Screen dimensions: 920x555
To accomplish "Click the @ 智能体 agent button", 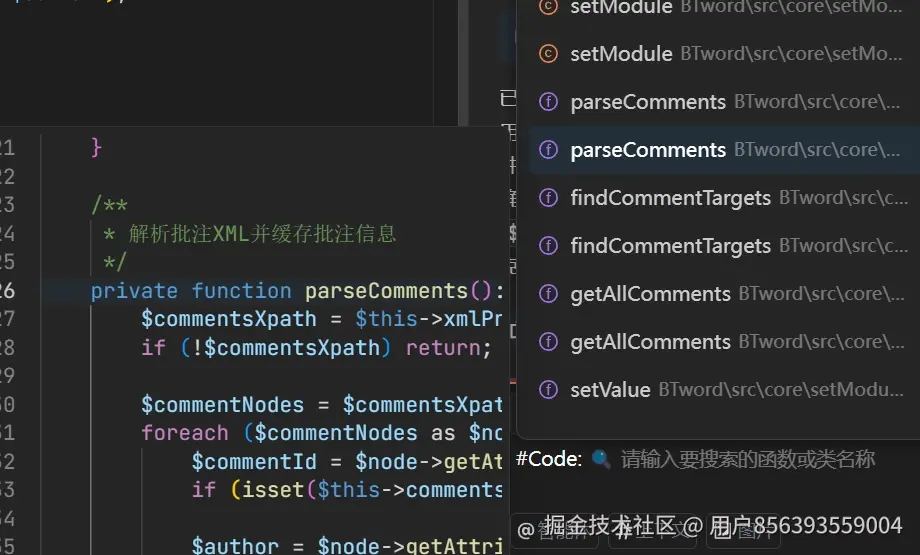I will [555, 529].
